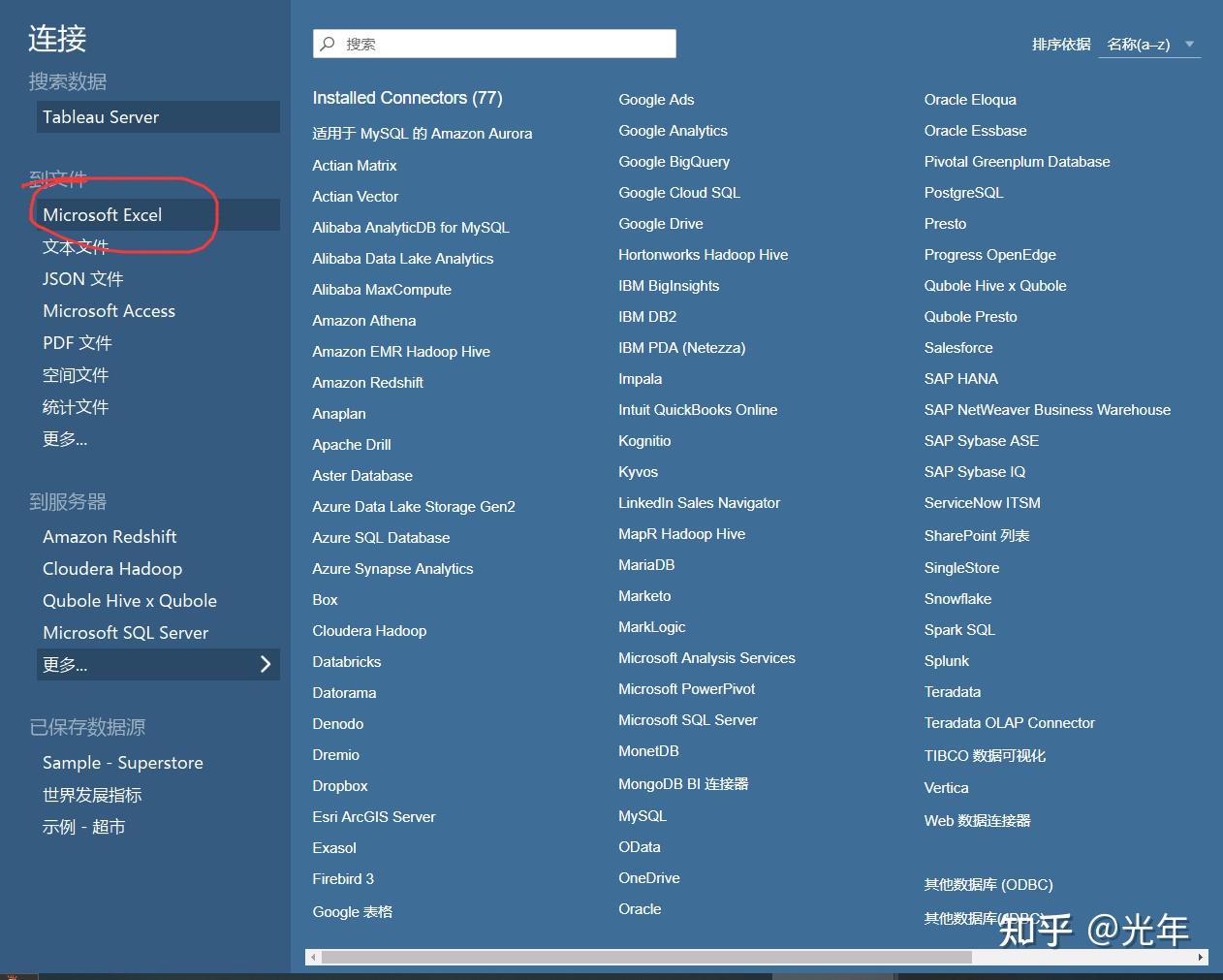Image resolution: width=1223 pixels, height=980 pixels.
Task: Open saved source Sample - Superstore
Action: click(123, 763)
